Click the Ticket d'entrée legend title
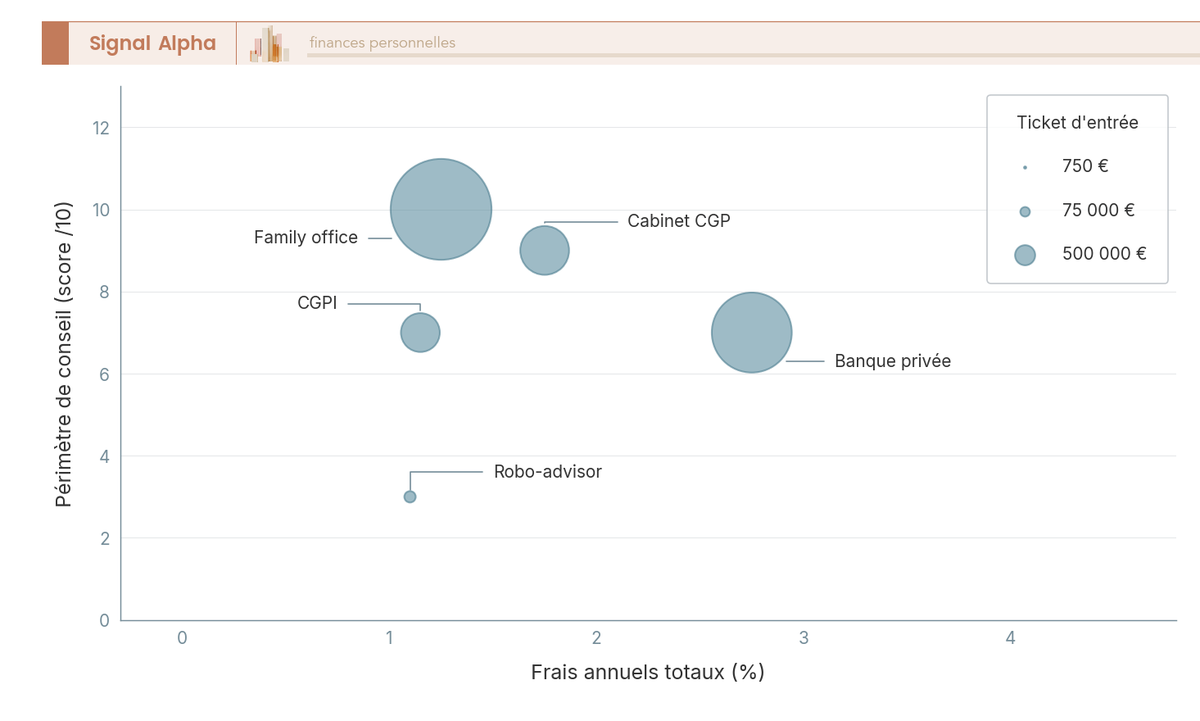The height and width of the screenshot is (721, 1200). coord(1077,123)
